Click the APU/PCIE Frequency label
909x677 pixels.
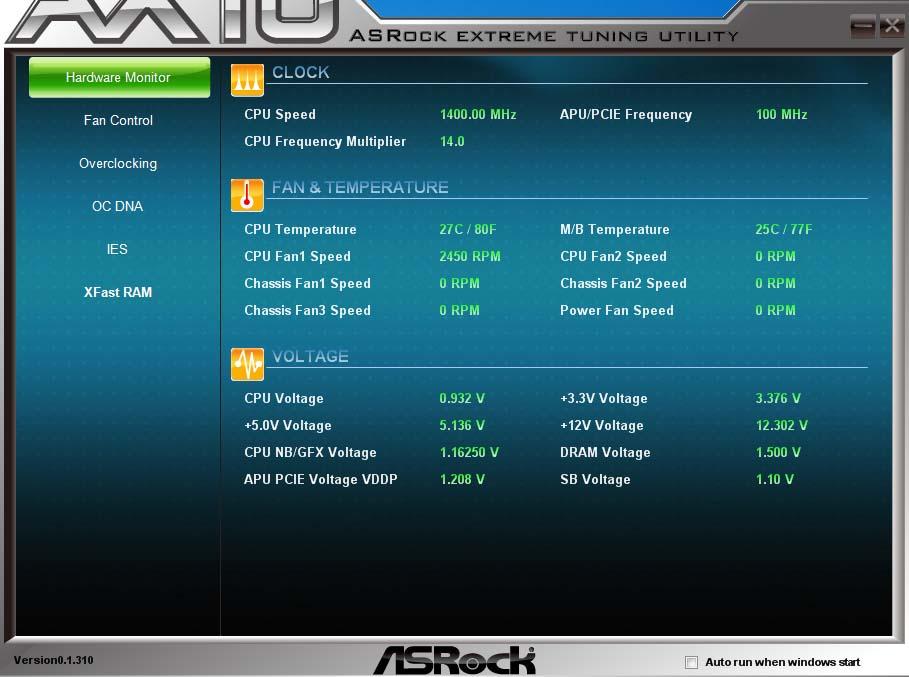tap(626, 114)
